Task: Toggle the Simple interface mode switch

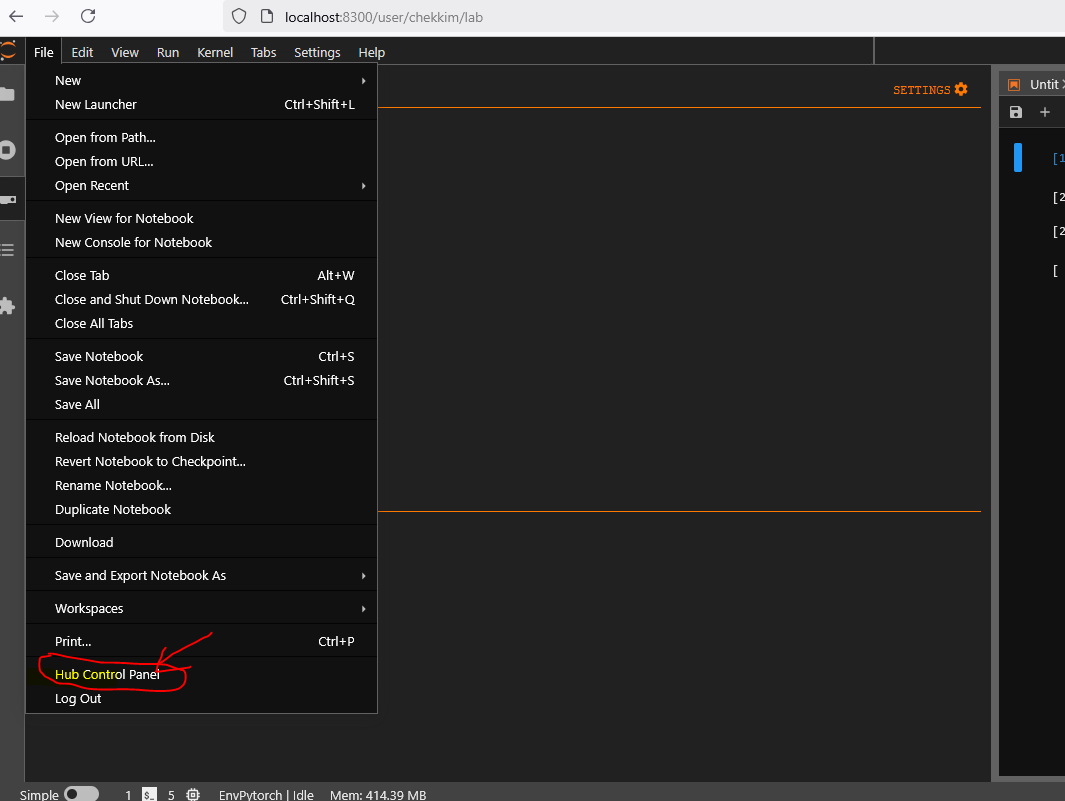Action: [81, 794]
